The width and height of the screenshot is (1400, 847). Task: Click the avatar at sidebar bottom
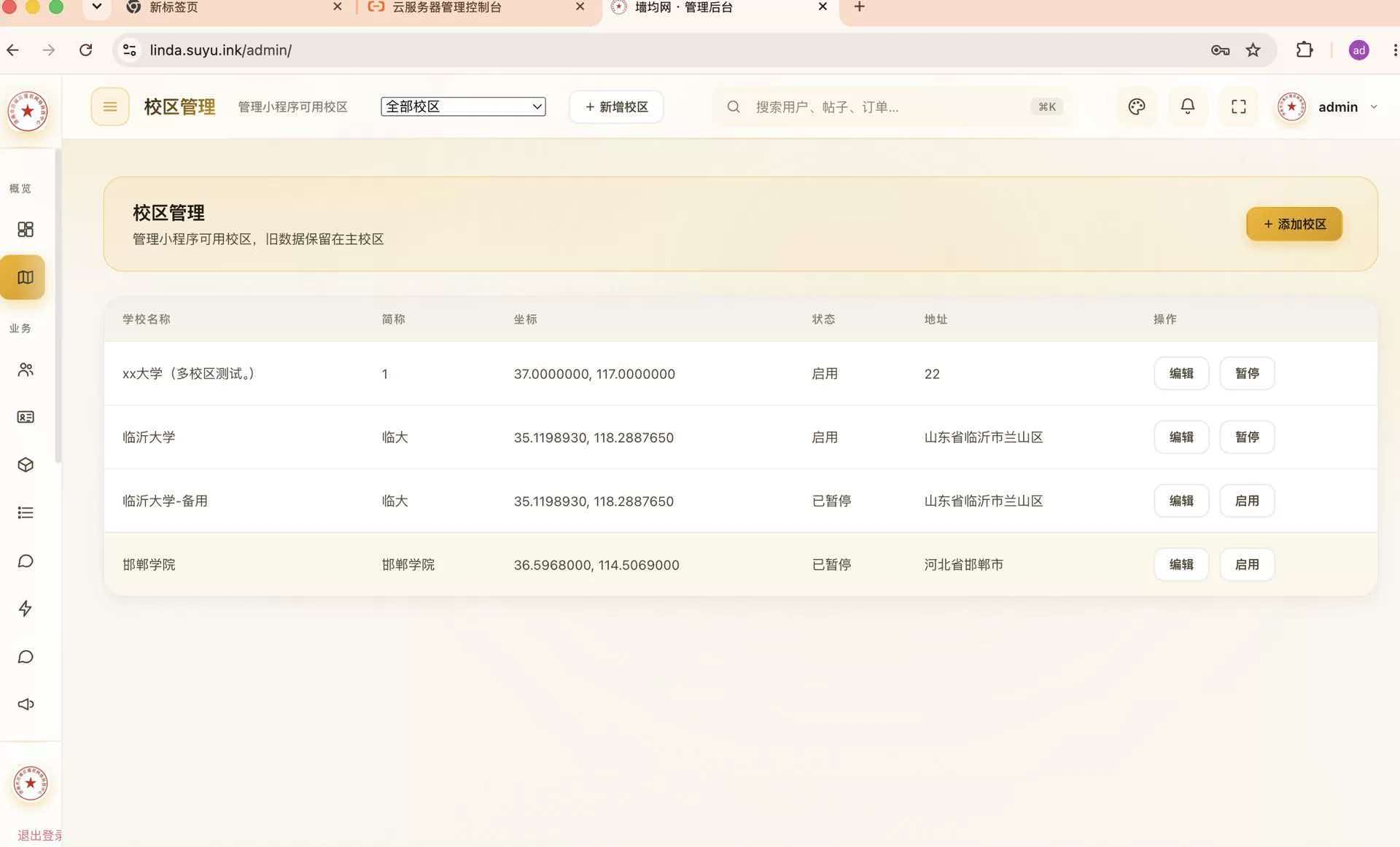click(x=31, y=784)
